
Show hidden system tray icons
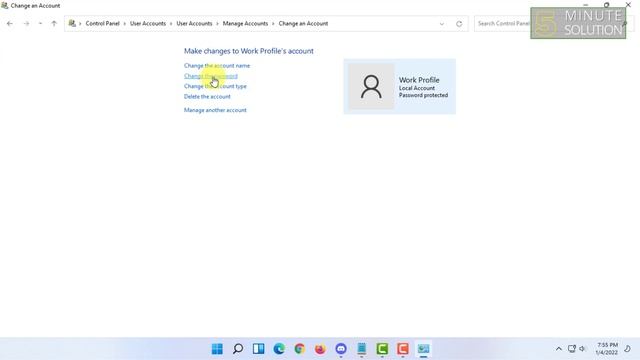click(x=559, y=349)
